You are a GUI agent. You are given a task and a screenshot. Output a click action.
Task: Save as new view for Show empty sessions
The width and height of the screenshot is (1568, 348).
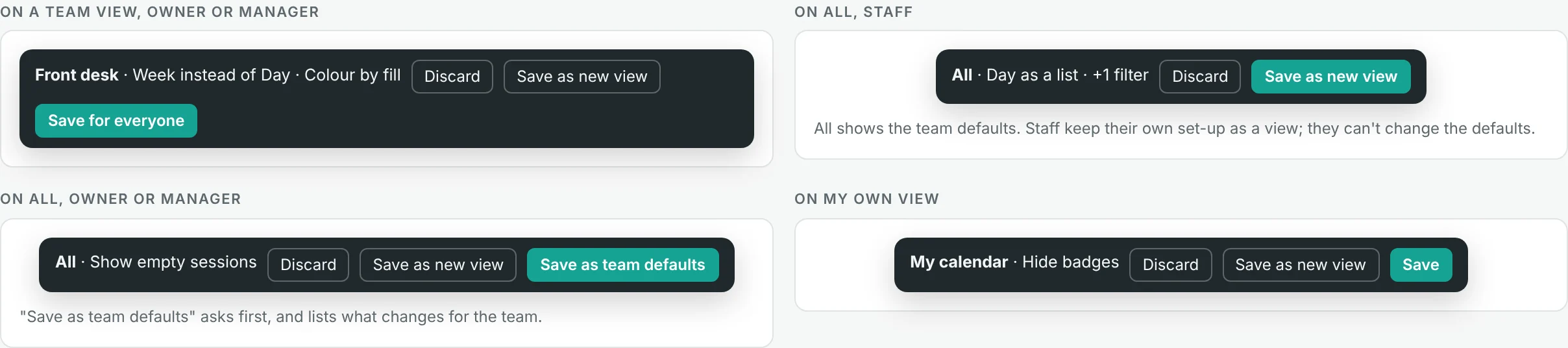[438, 265]
